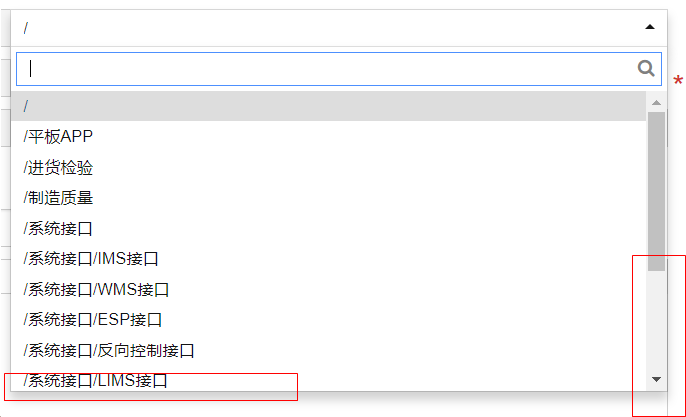
Task: Collapse the list with the up caret
Action: [x=650, y=28]
